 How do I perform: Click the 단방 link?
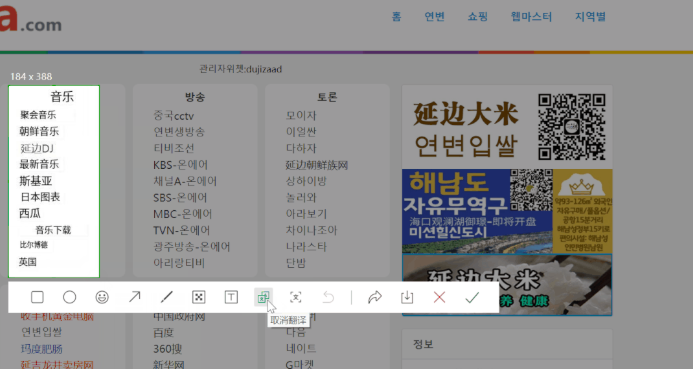[296, 263]
